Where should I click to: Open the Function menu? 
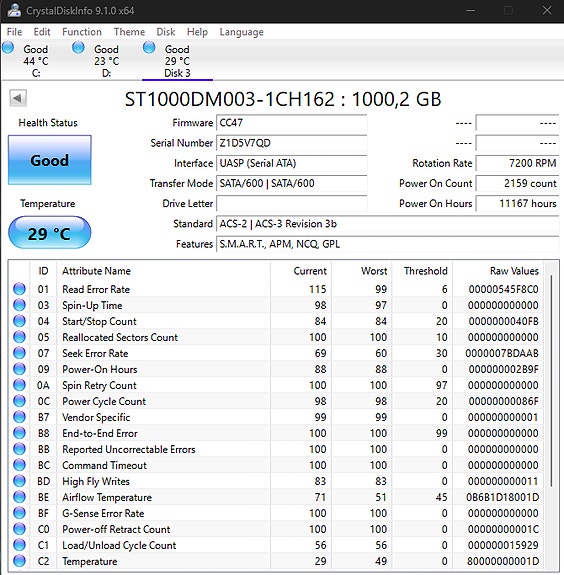[x=82, y=32]
